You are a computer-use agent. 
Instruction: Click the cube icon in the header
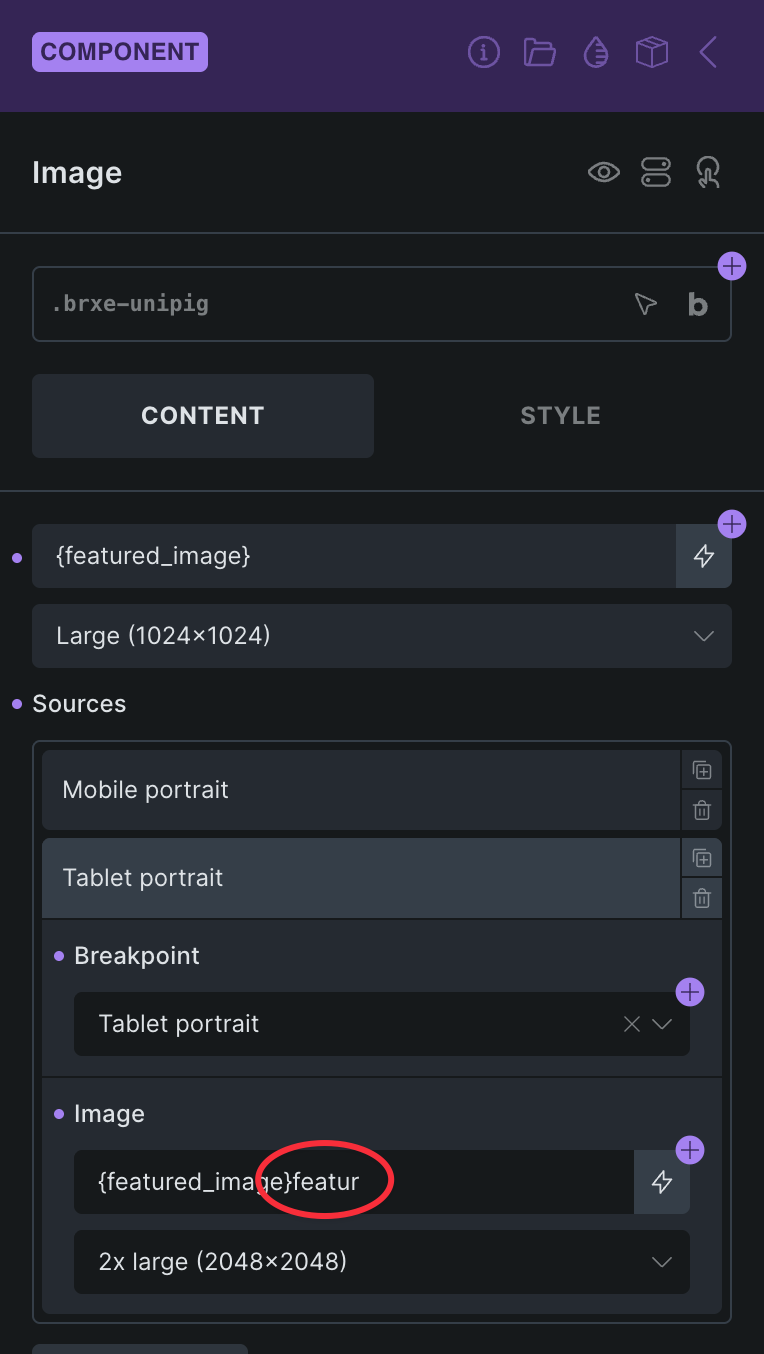click(652, 52)
